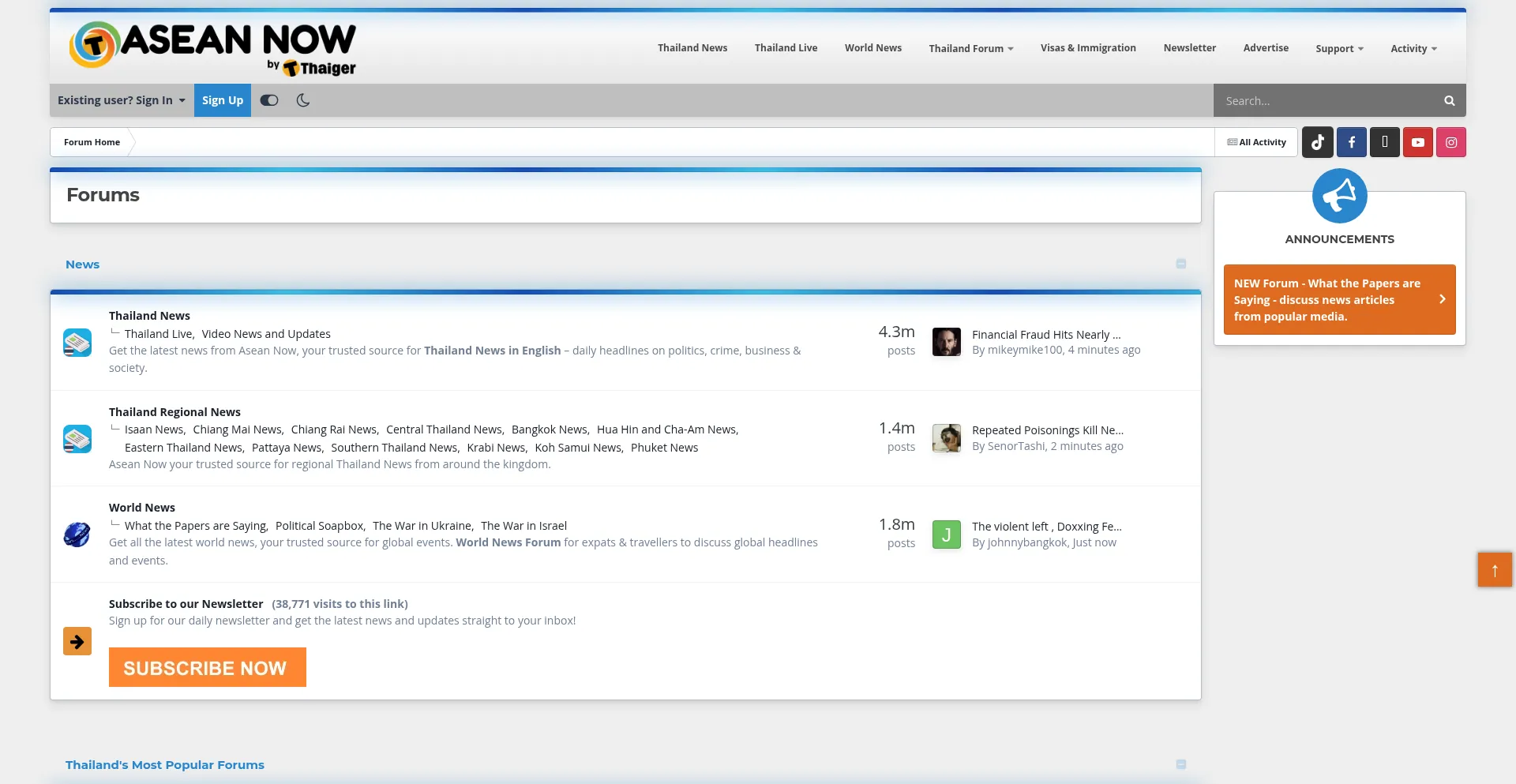Expand the Support menu

(1340, 48)
